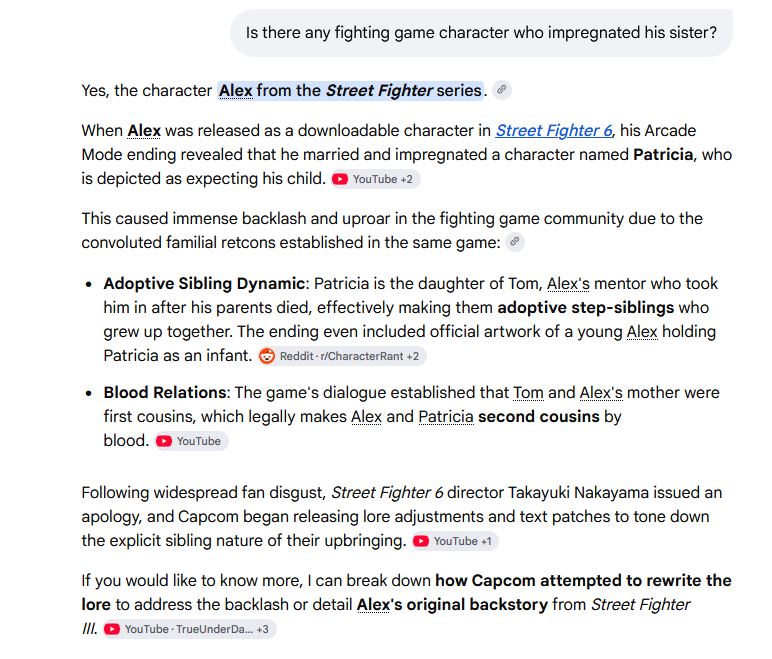Click the user question message bubble
The width and height of the screenshot is (772, 659).
(481, 33)
